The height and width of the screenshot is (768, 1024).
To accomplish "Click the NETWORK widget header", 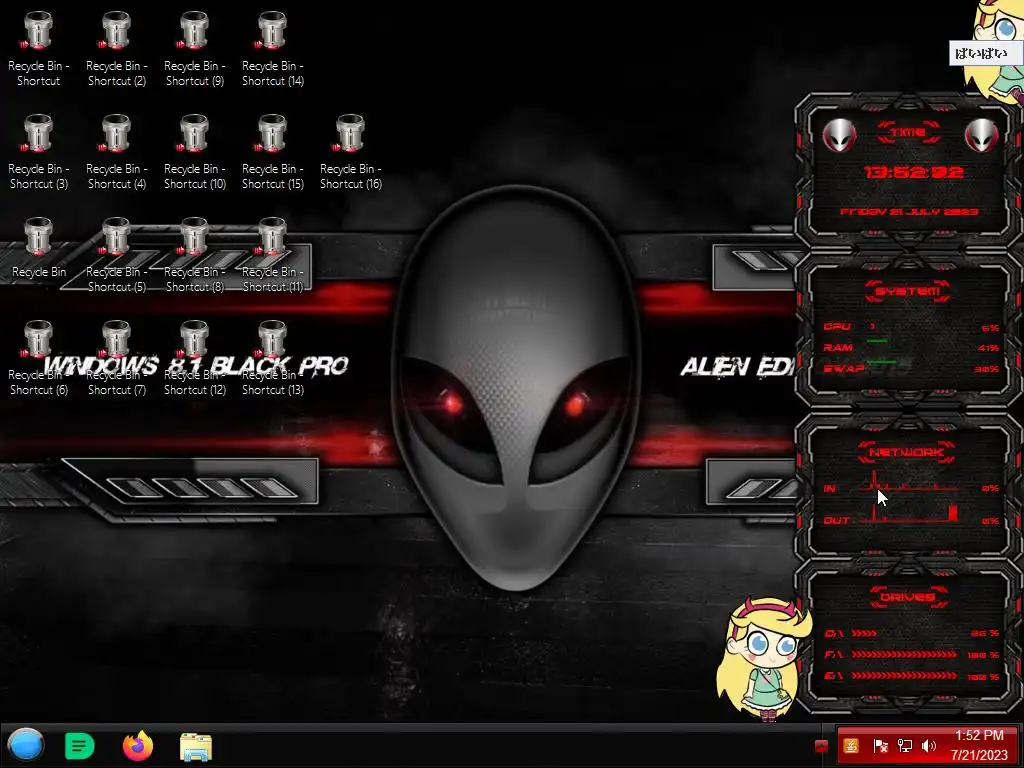I will click(x=906, y=452).
